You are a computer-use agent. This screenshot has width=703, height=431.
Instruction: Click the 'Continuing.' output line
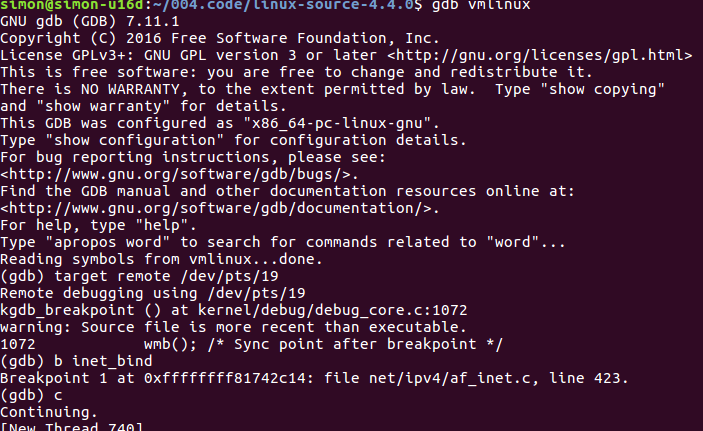coord(49,413)
